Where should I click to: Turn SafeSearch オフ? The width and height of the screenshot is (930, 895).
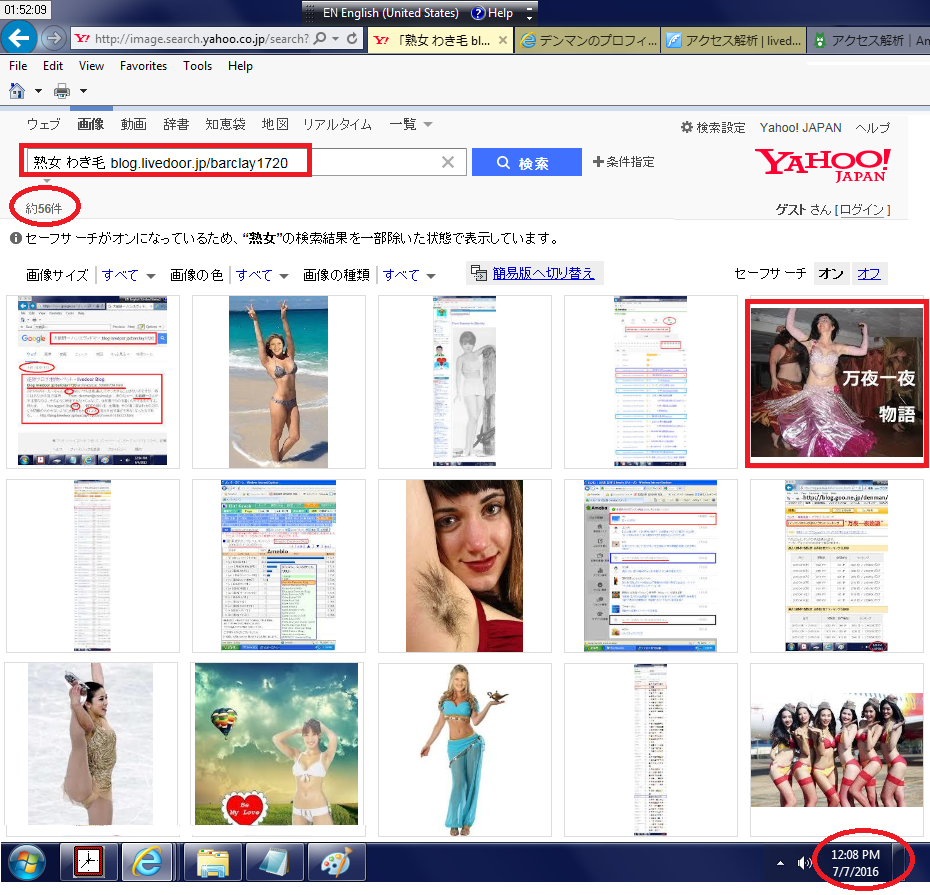click(x=869, y=273)
